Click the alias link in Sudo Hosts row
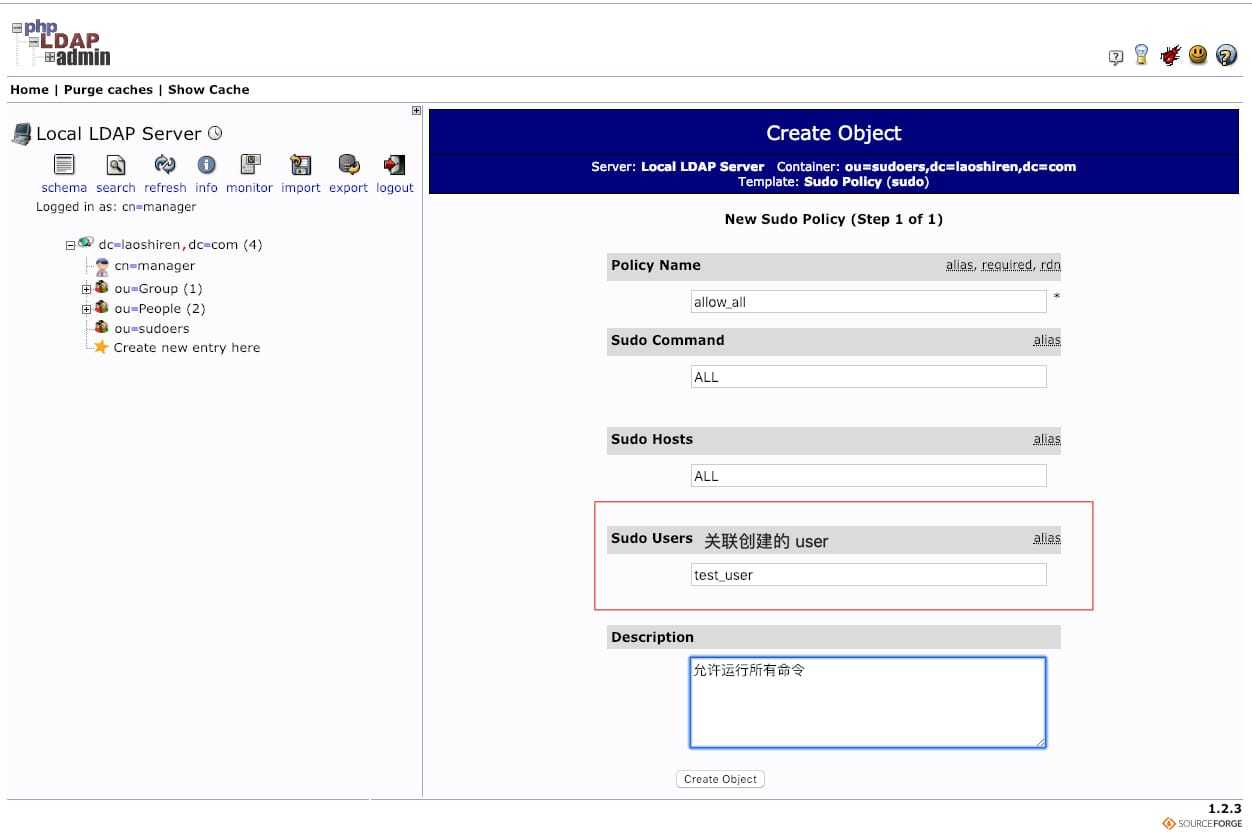Screen dimensions: 1252x832 pos(1046,439)
